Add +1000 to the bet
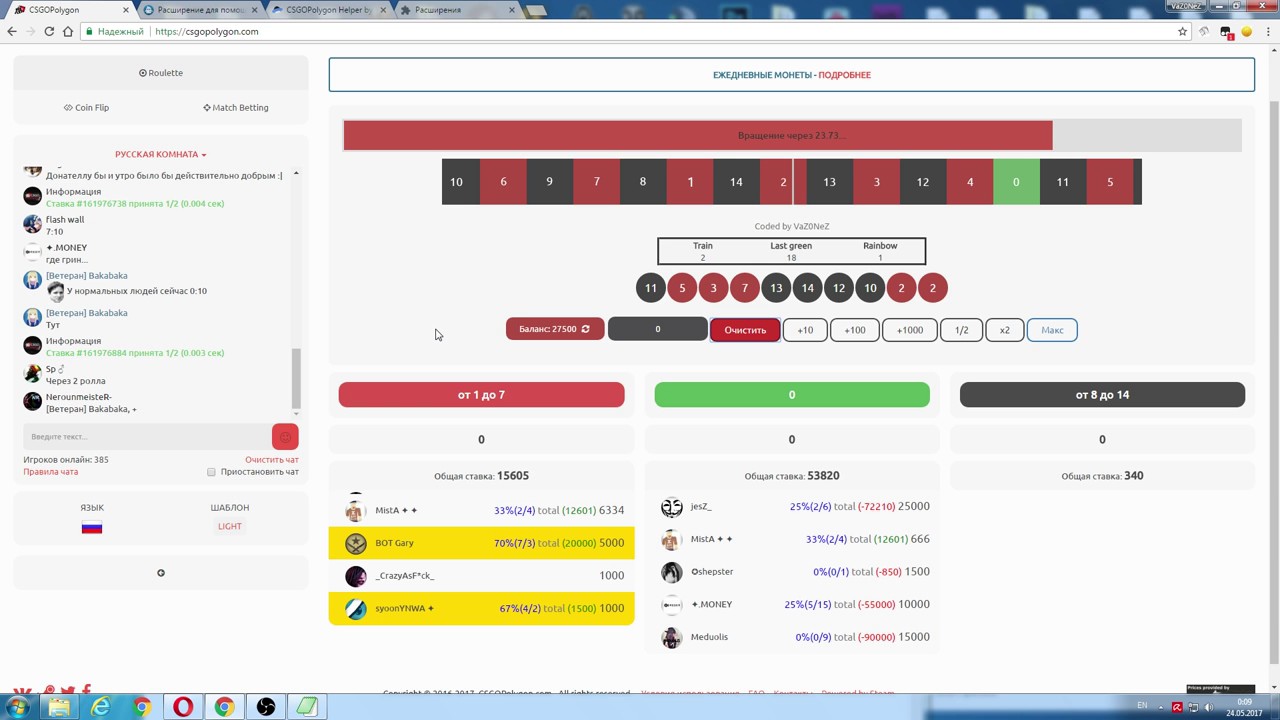 pos(910,329)
